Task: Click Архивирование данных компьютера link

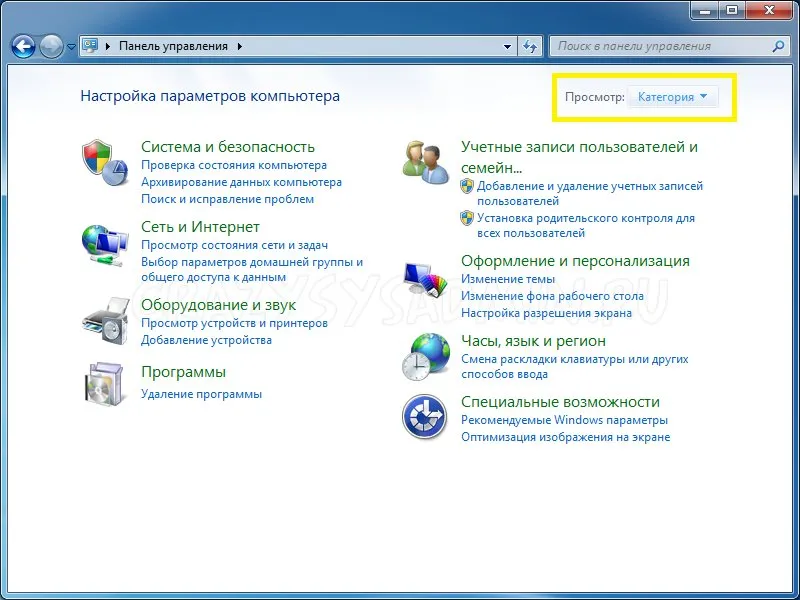Action: click(x=241, y=182)
